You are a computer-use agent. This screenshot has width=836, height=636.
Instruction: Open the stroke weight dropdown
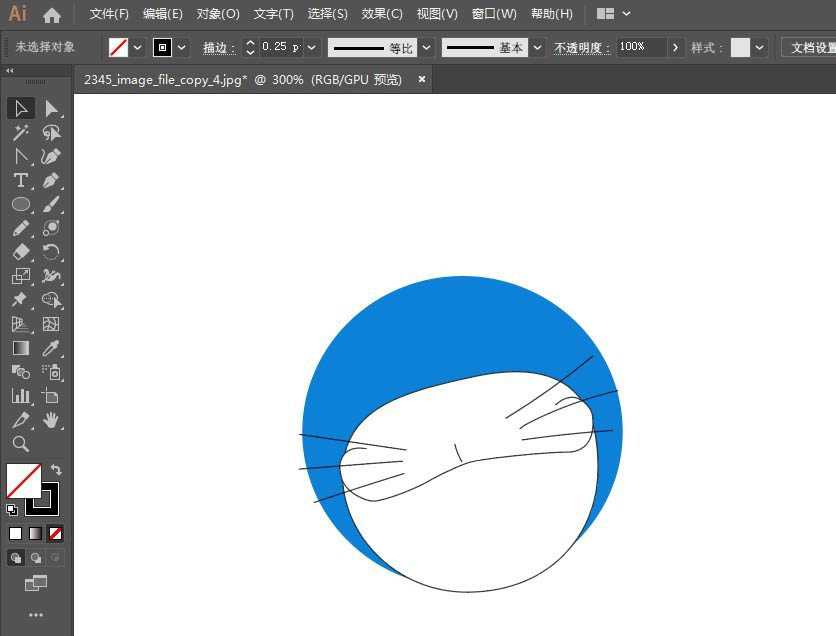[x=310, y=46]
